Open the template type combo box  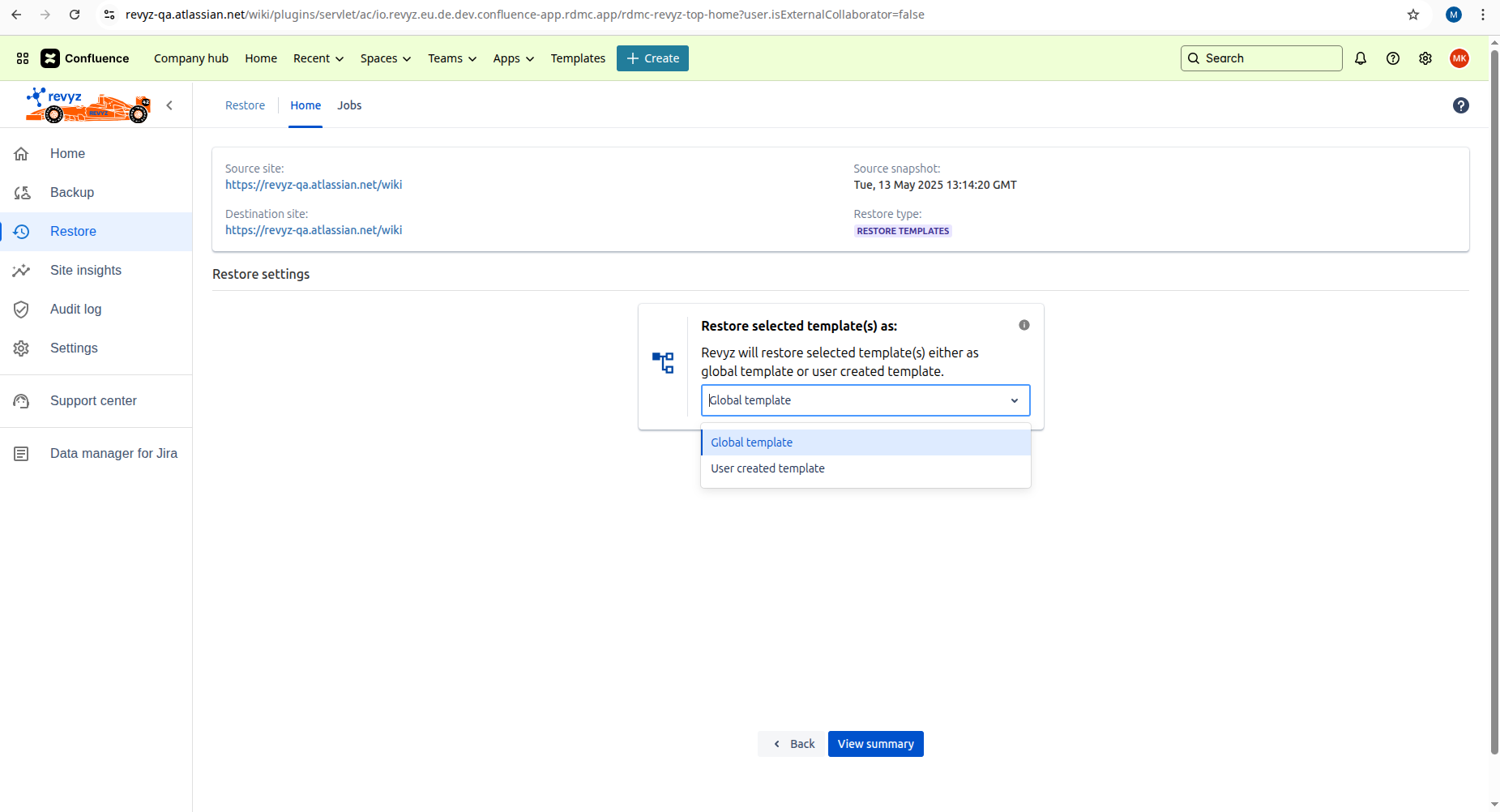pyautogui.click(x=865, y=400)
